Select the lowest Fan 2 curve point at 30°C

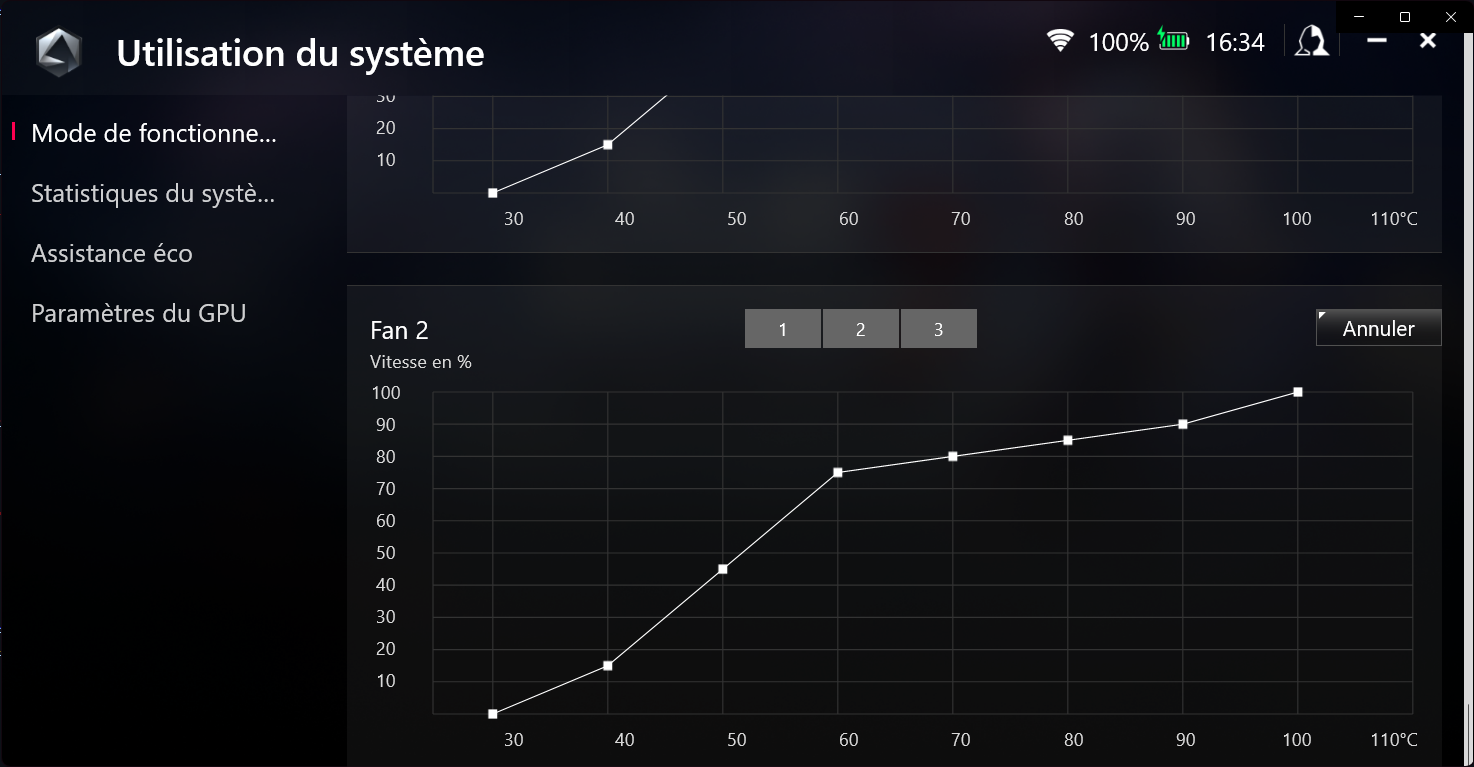pyautogui.click(x=492, y=713)
